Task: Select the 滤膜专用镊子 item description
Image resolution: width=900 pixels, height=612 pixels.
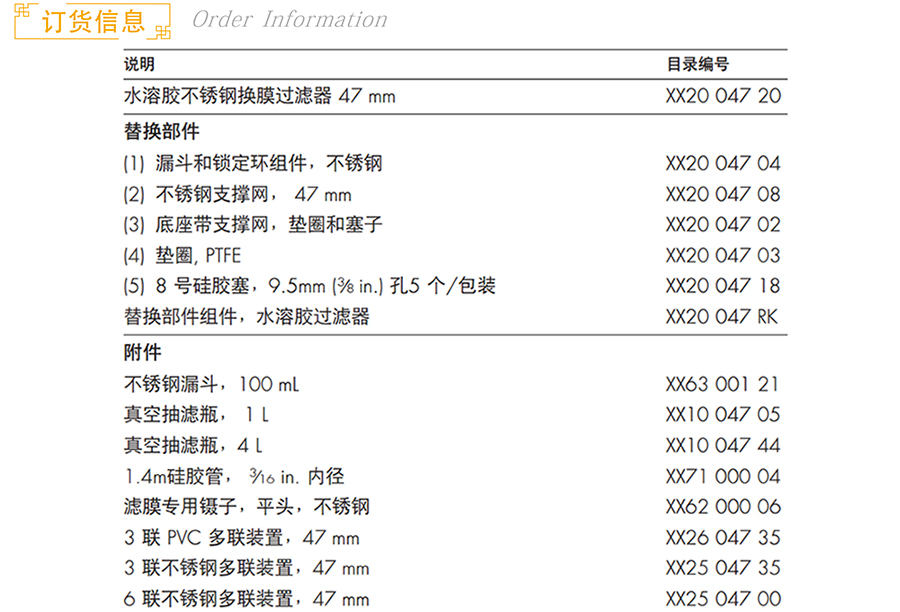Action: coord(246,507)
